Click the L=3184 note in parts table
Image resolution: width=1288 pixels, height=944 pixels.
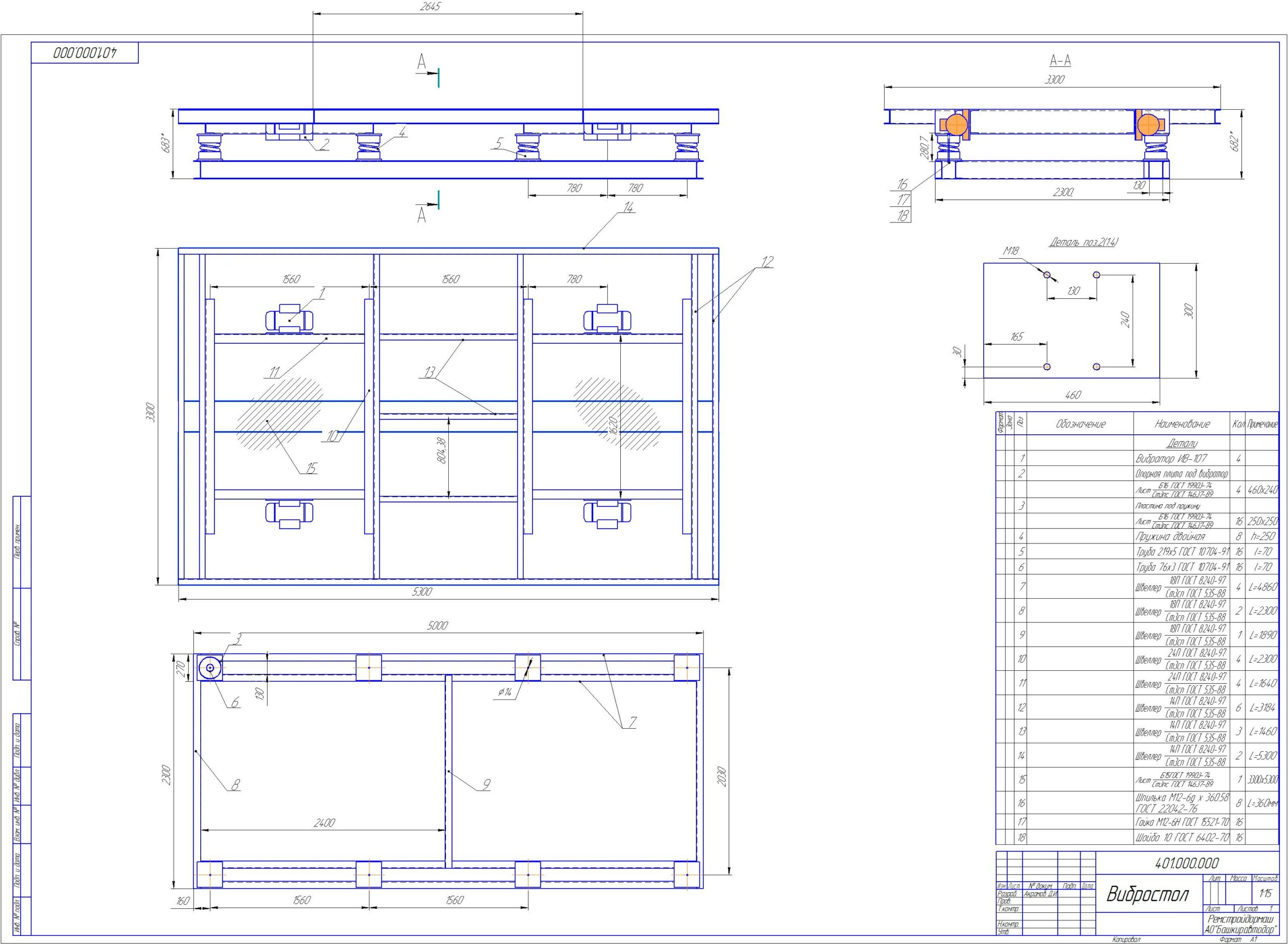[1263, 707]
